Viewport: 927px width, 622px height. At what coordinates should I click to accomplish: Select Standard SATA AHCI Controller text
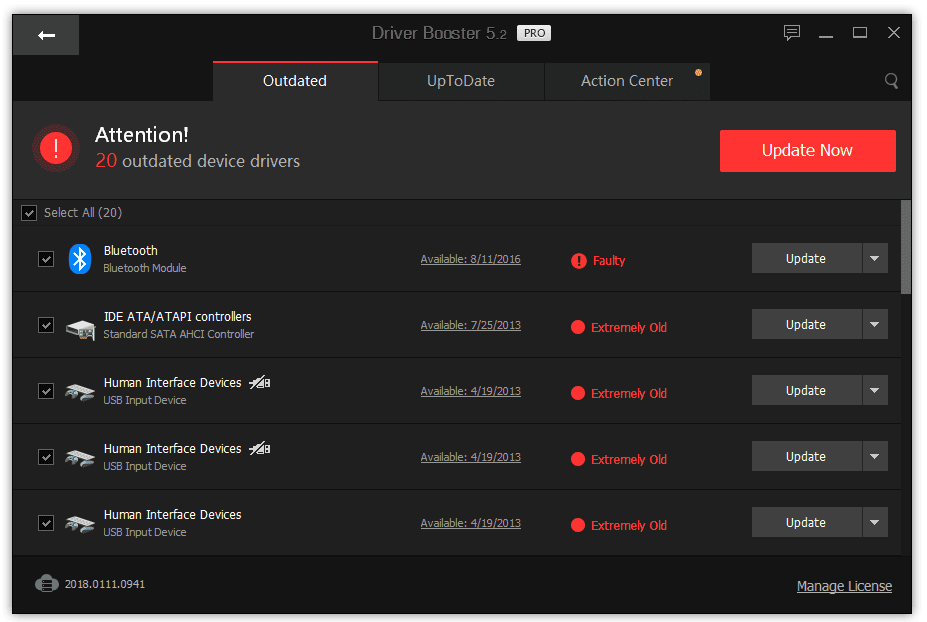[x=179, y=334]
